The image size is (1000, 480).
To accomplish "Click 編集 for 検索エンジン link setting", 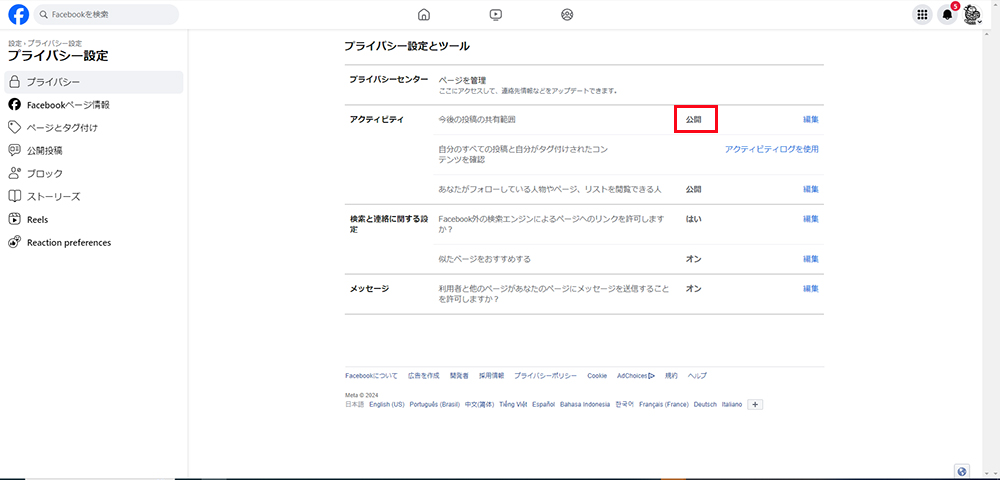I will [x=811, y=219].
